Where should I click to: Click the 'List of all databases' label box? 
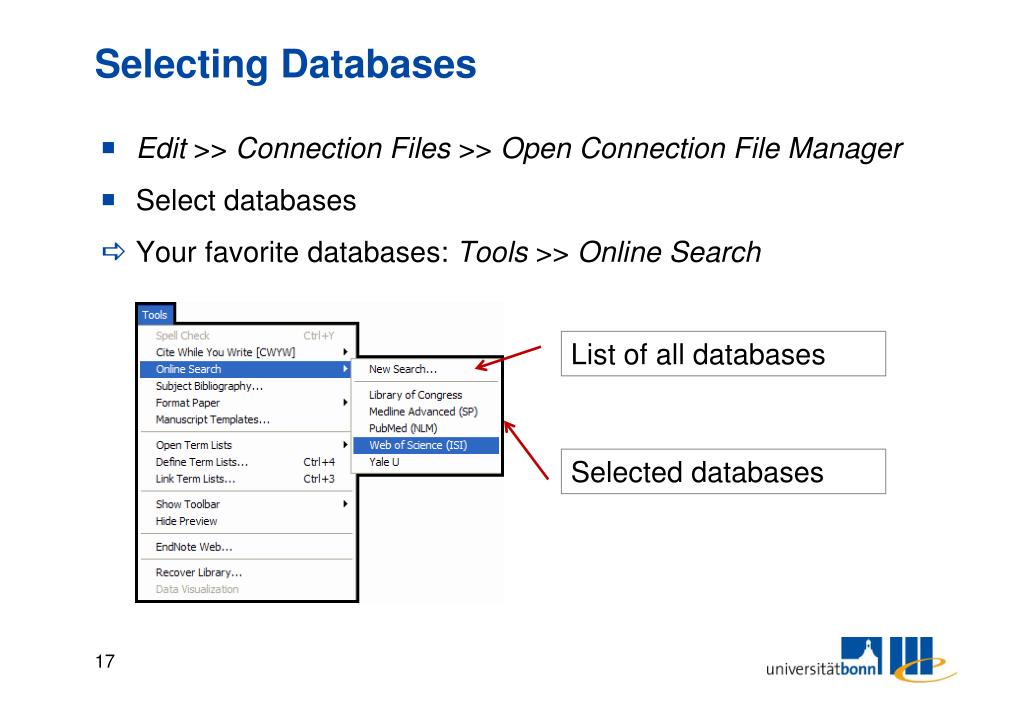(x=723, y=354)
